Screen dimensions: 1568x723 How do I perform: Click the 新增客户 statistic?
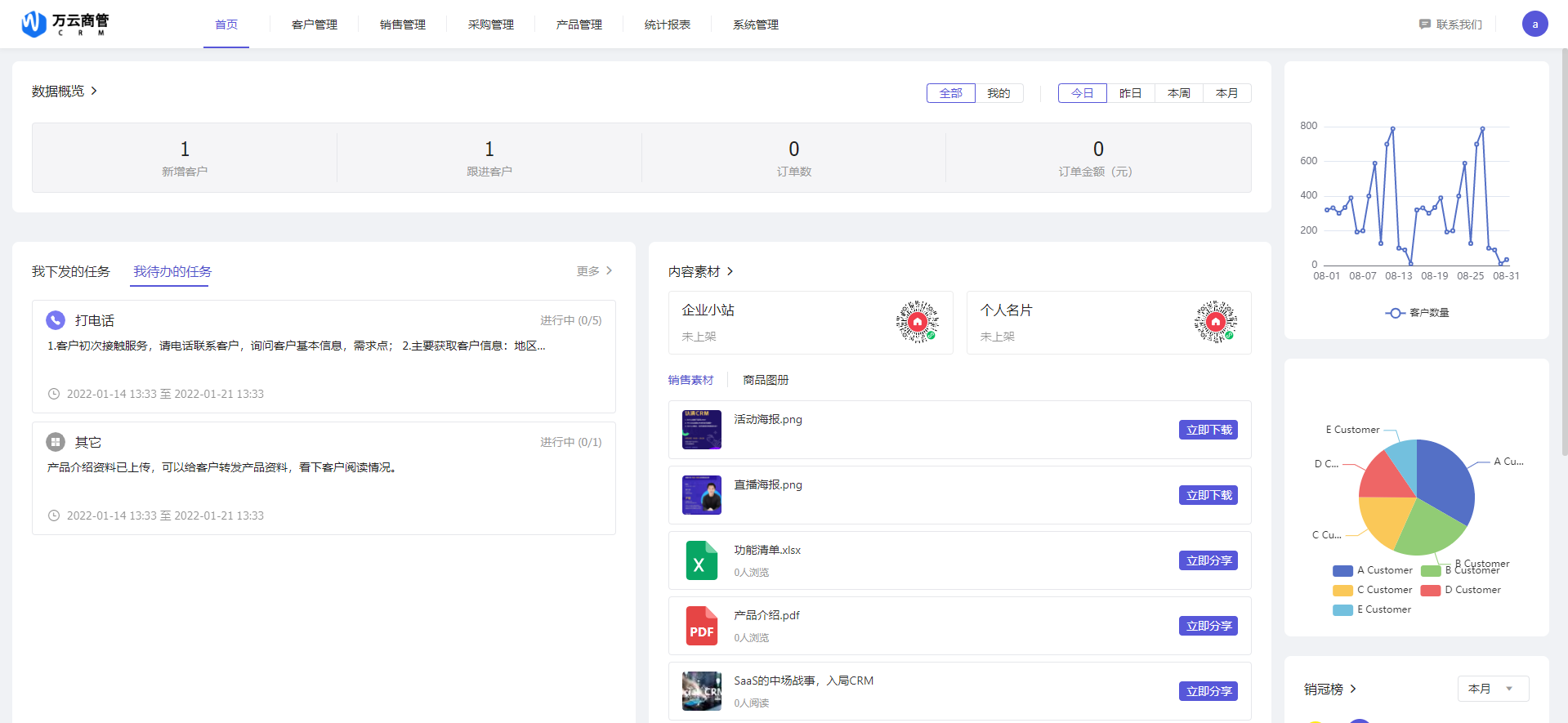185,158
